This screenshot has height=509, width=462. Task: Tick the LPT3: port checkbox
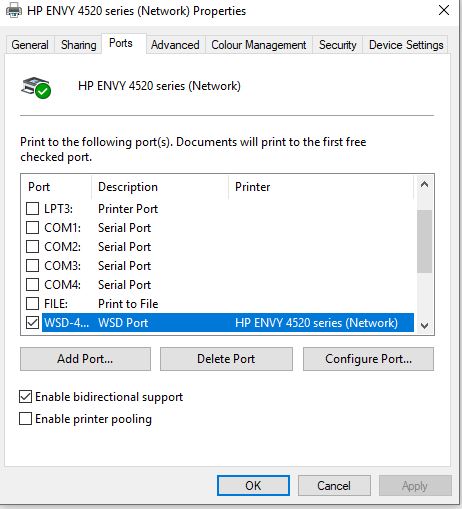(32, 209)
